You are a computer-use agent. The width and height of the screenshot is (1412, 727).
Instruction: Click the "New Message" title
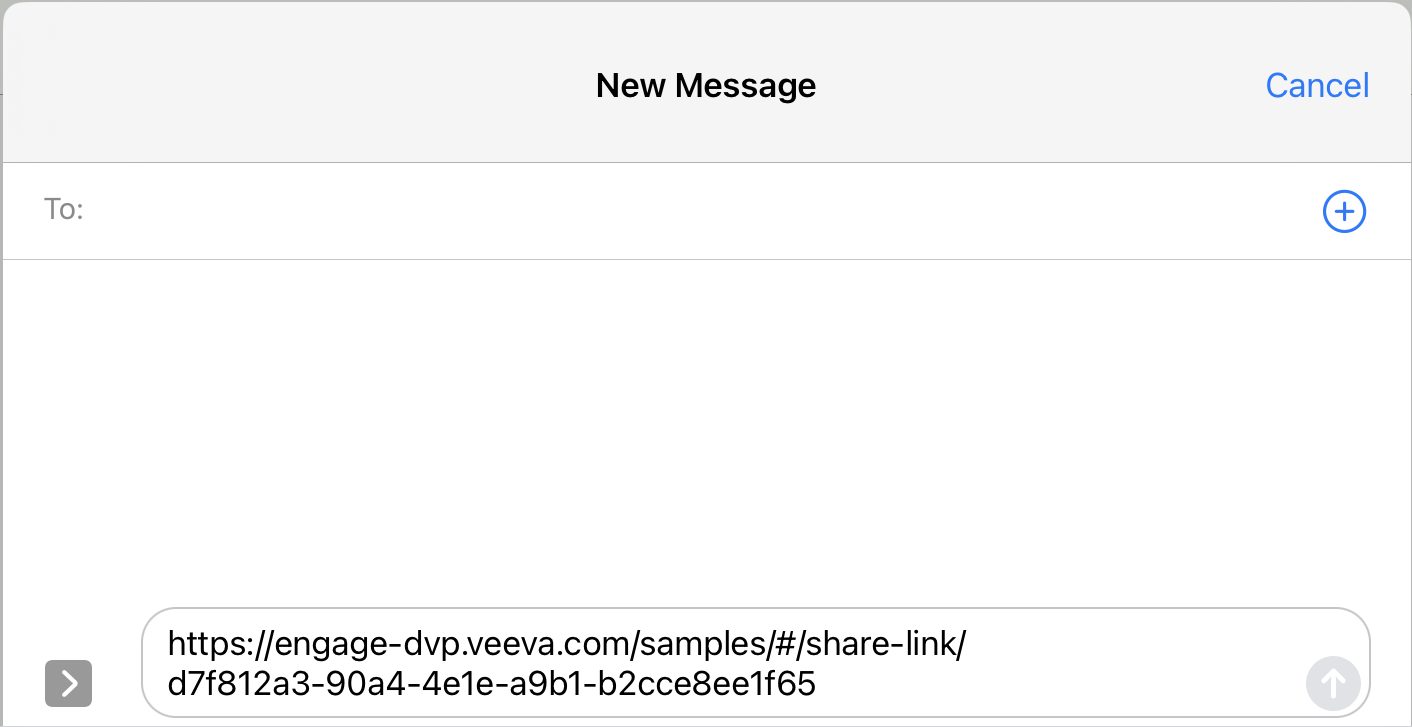(705, 86)
